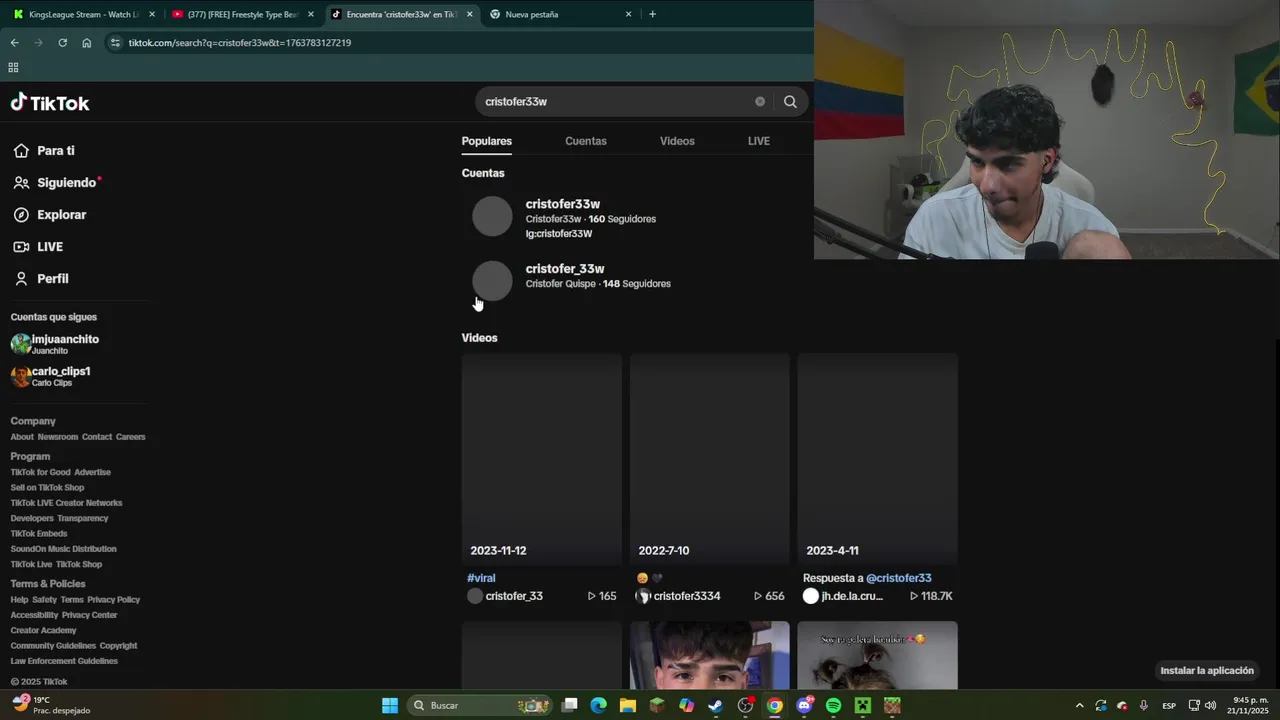This screenshot has height=720, width=1280.
Task: Open the video dated 2023-11-12
Action: (x=542, y=459)
